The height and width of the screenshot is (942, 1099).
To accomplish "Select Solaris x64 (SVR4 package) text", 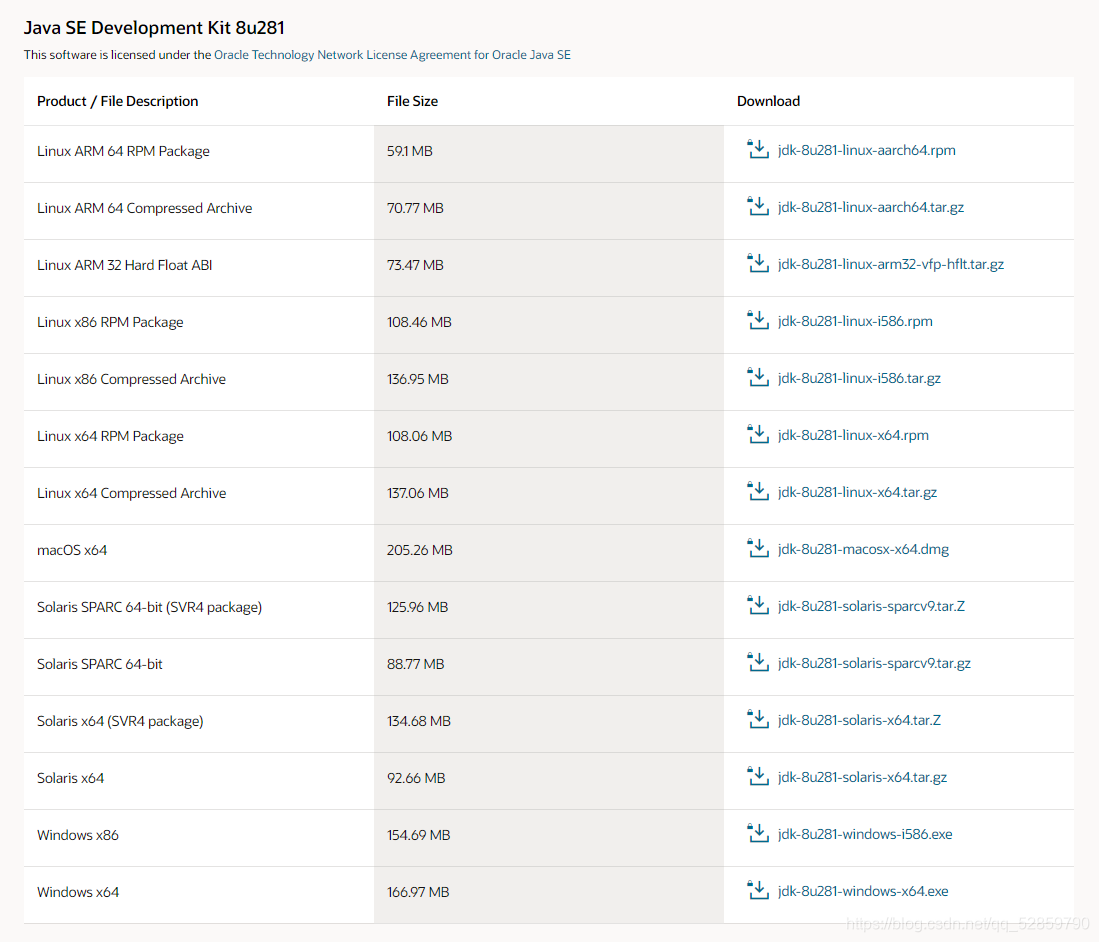I will (x=120, y=721).
